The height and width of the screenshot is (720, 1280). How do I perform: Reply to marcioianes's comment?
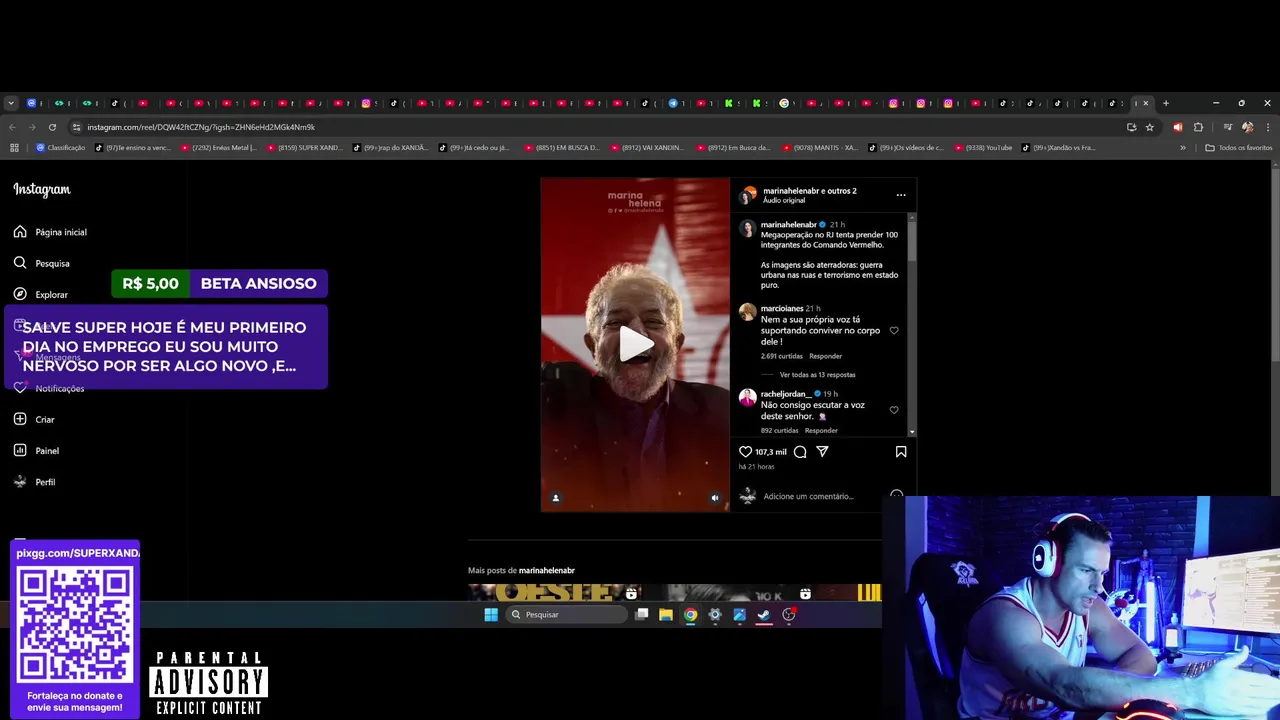tap(825, 356)
